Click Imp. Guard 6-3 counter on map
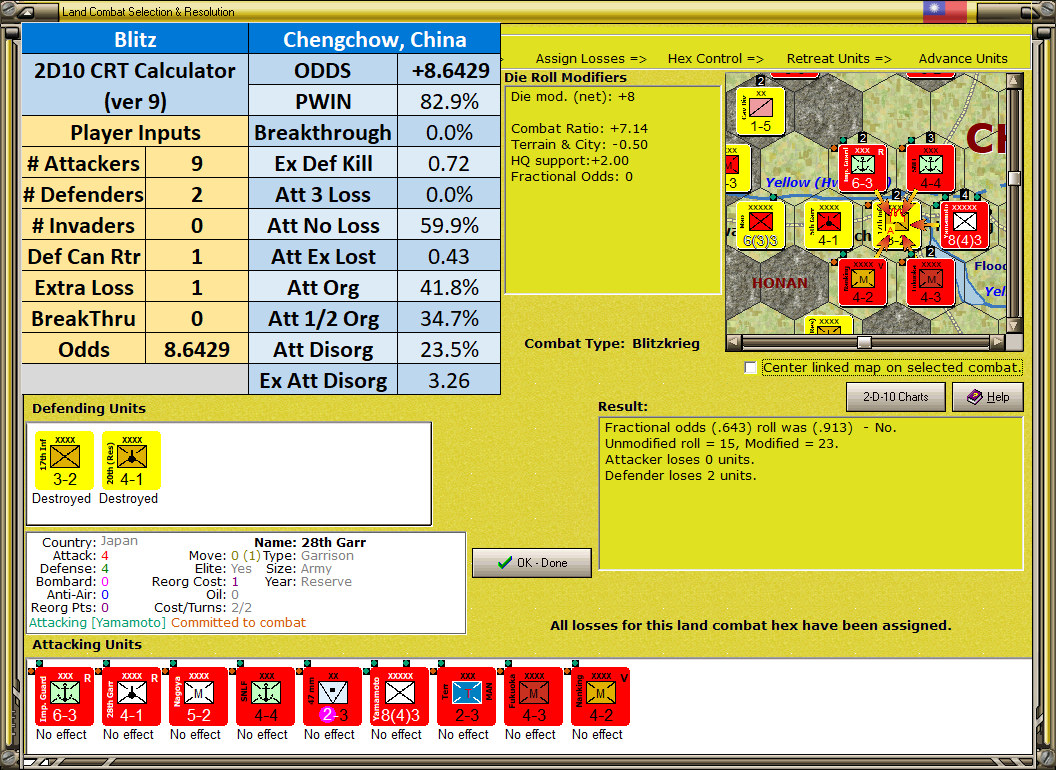The width and height of the screenshot is (1056, 770). pyautogui.click(x=863, y=168)
